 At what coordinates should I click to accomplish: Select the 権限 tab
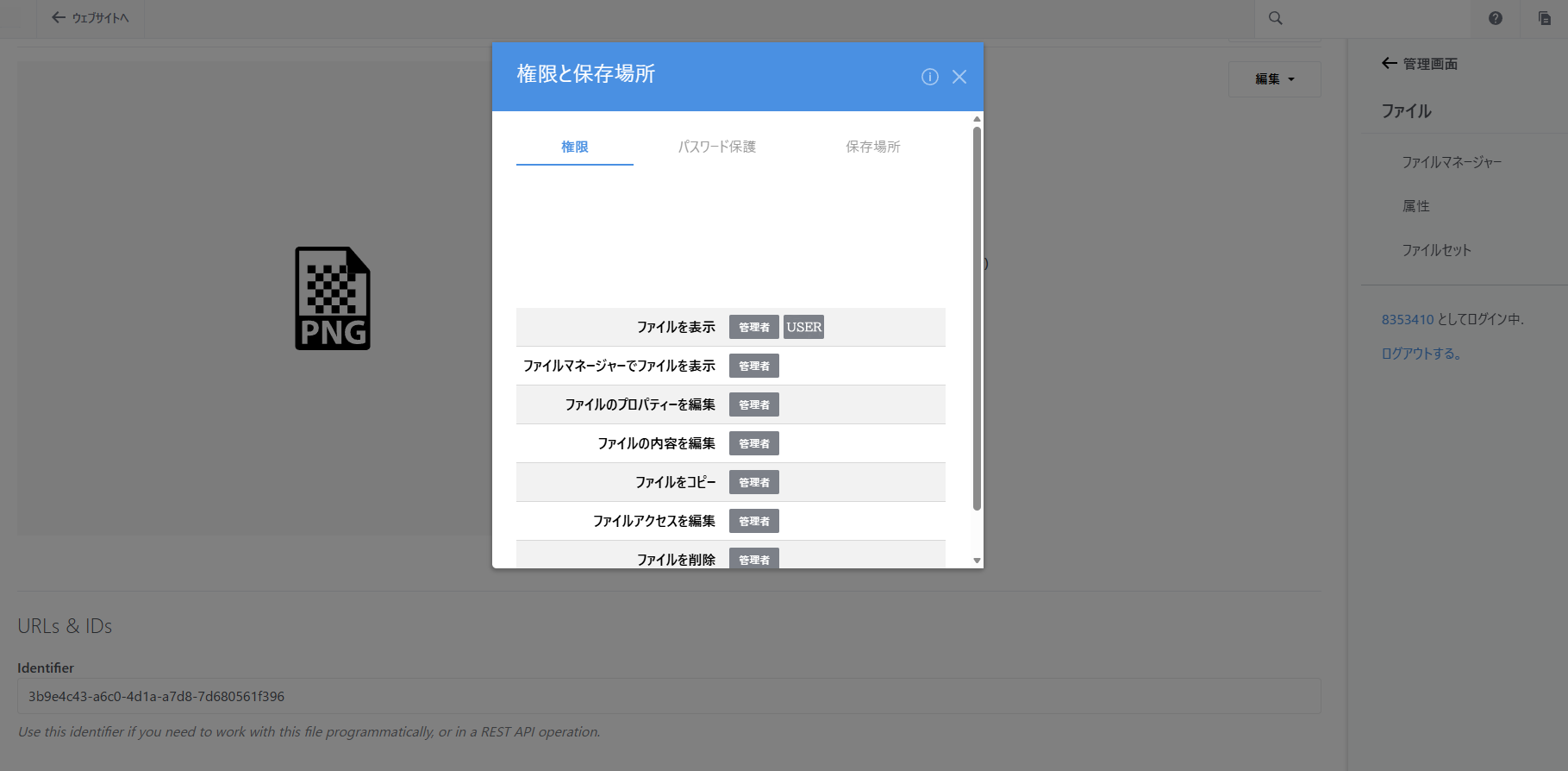coord(574,147)
